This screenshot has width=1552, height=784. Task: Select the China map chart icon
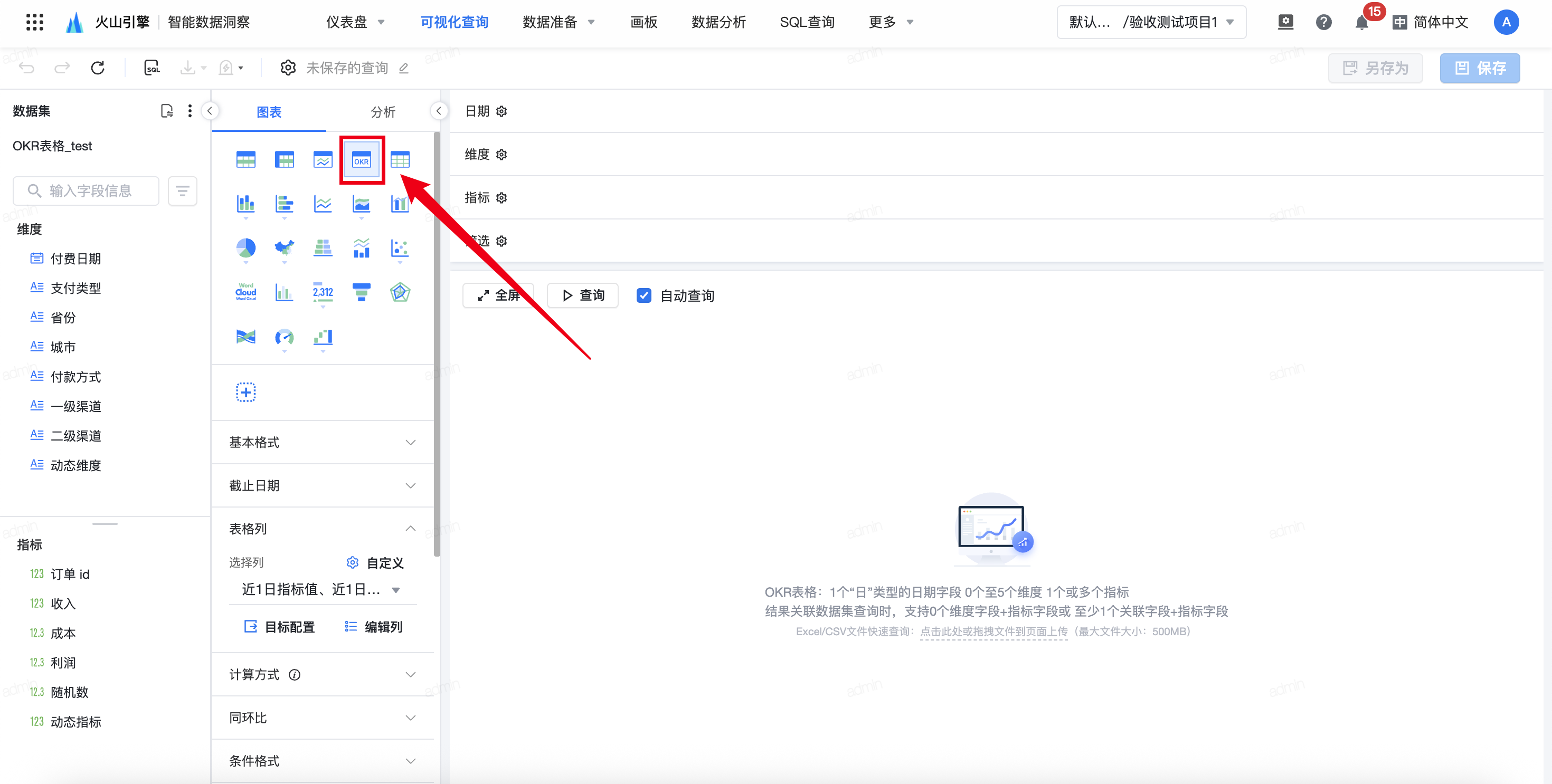click(x=285, y=248)
